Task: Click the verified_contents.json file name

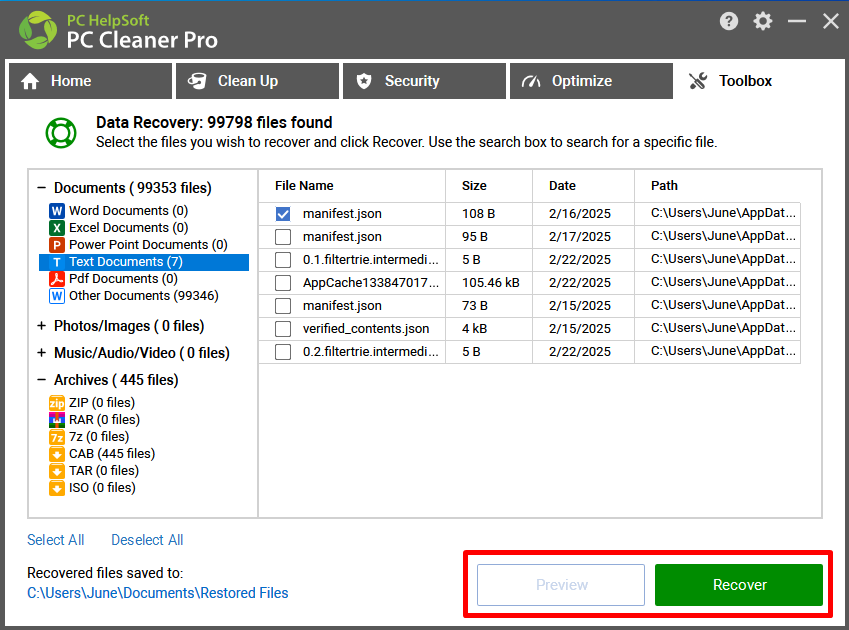Action: pos(366,329)
